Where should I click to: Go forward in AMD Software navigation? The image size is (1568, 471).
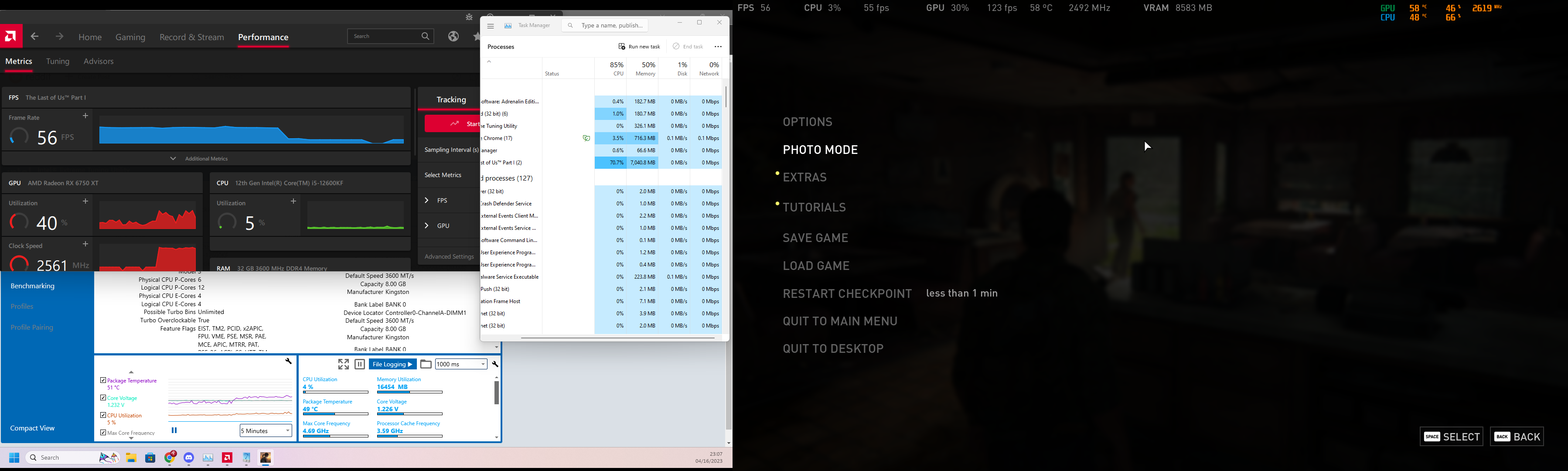(x=59, y=37)
